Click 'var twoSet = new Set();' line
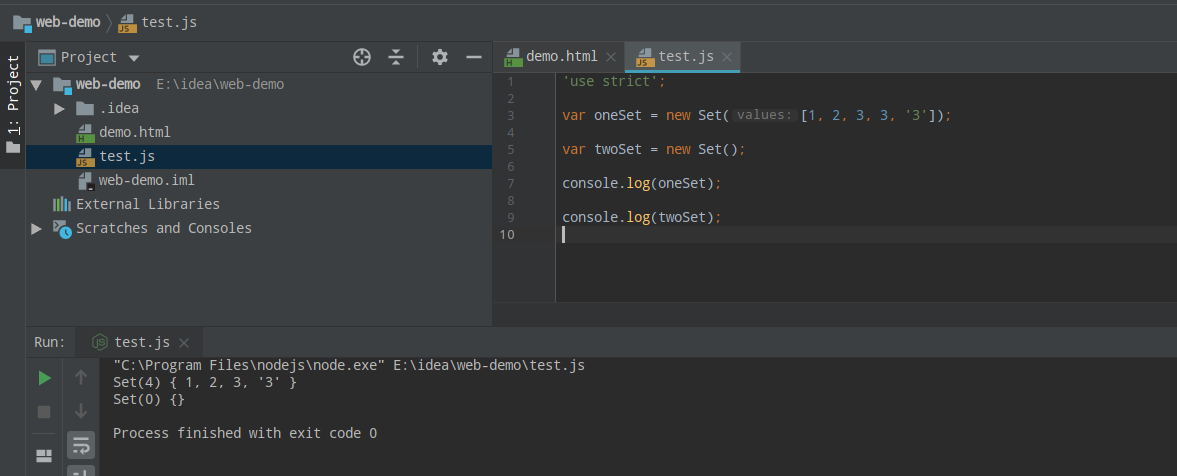 (654, 149)
